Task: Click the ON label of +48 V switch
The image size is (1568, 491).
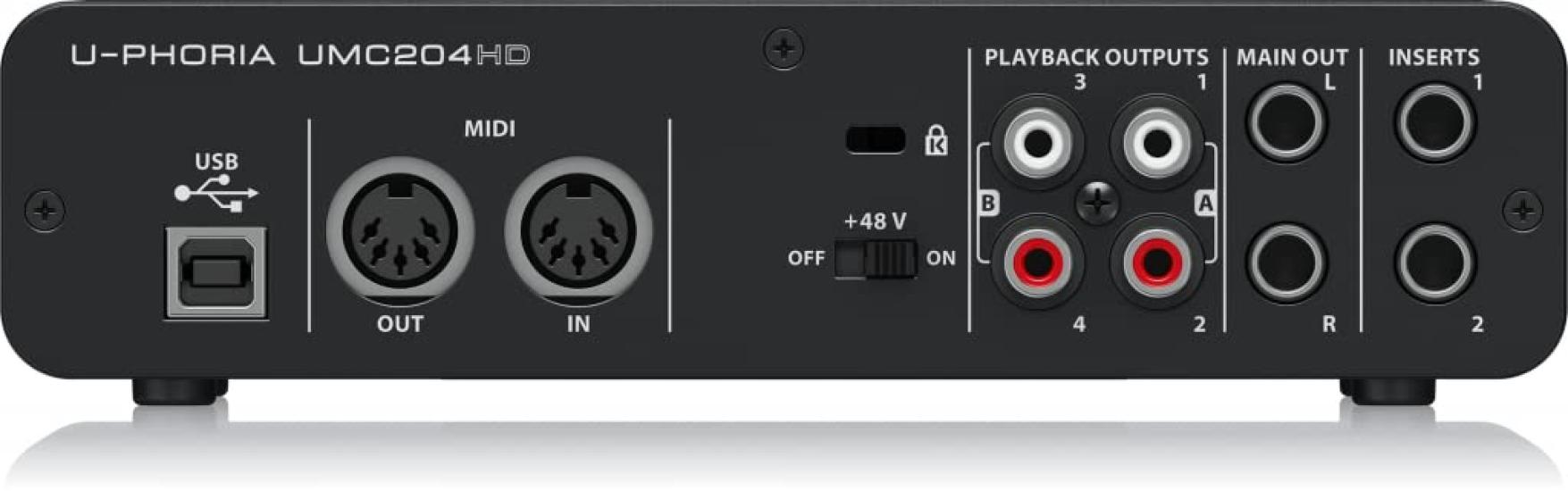Action: 941,258
